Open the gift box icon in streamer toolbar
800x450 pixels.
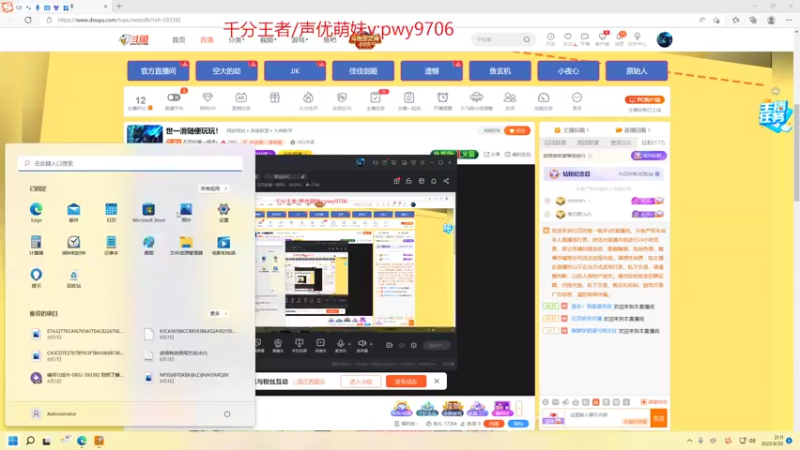click(274, 99)
